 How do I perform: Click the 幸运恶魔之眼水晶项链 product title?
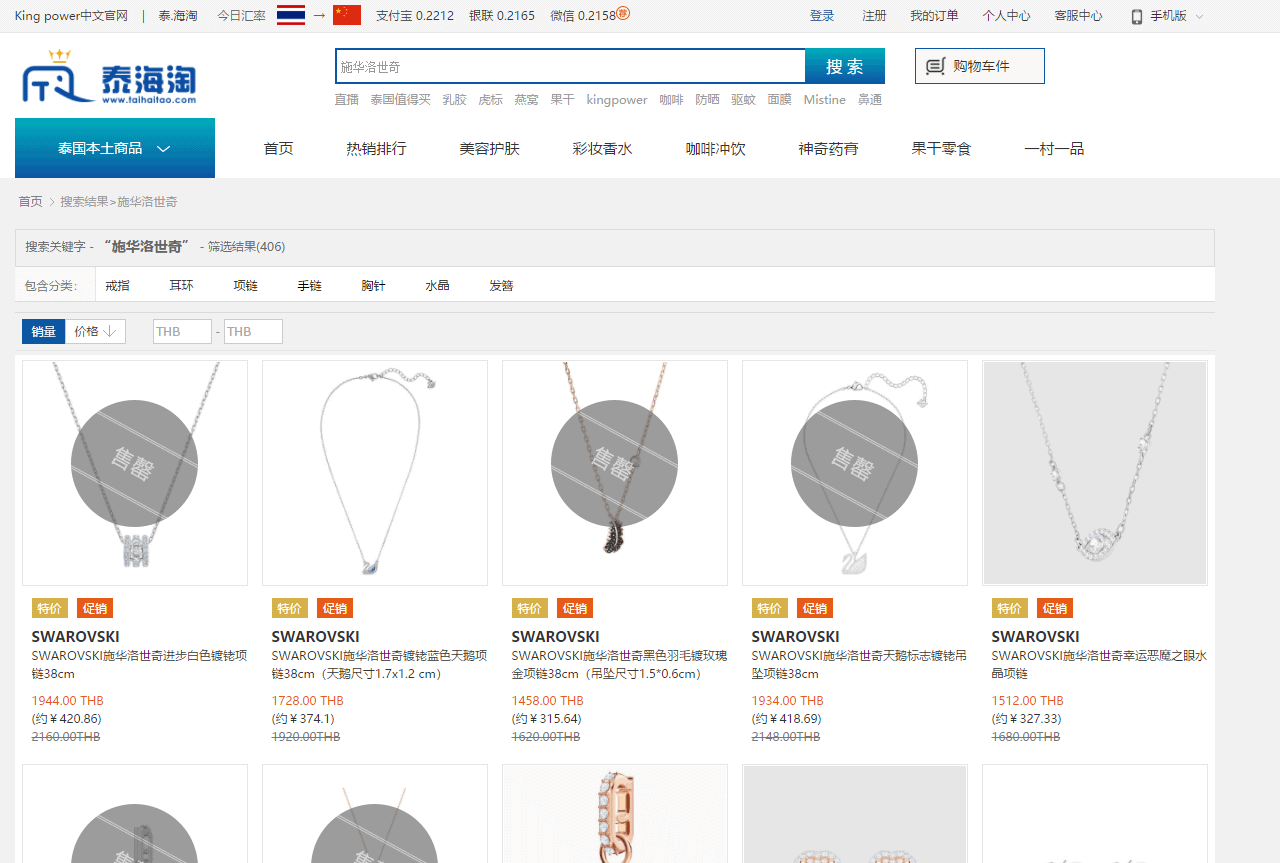point(1099,665)
